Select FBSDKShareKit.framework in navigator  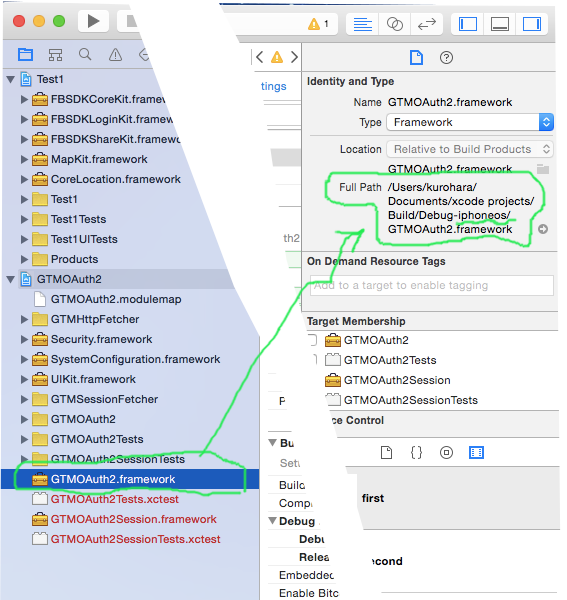click(116, 139)
